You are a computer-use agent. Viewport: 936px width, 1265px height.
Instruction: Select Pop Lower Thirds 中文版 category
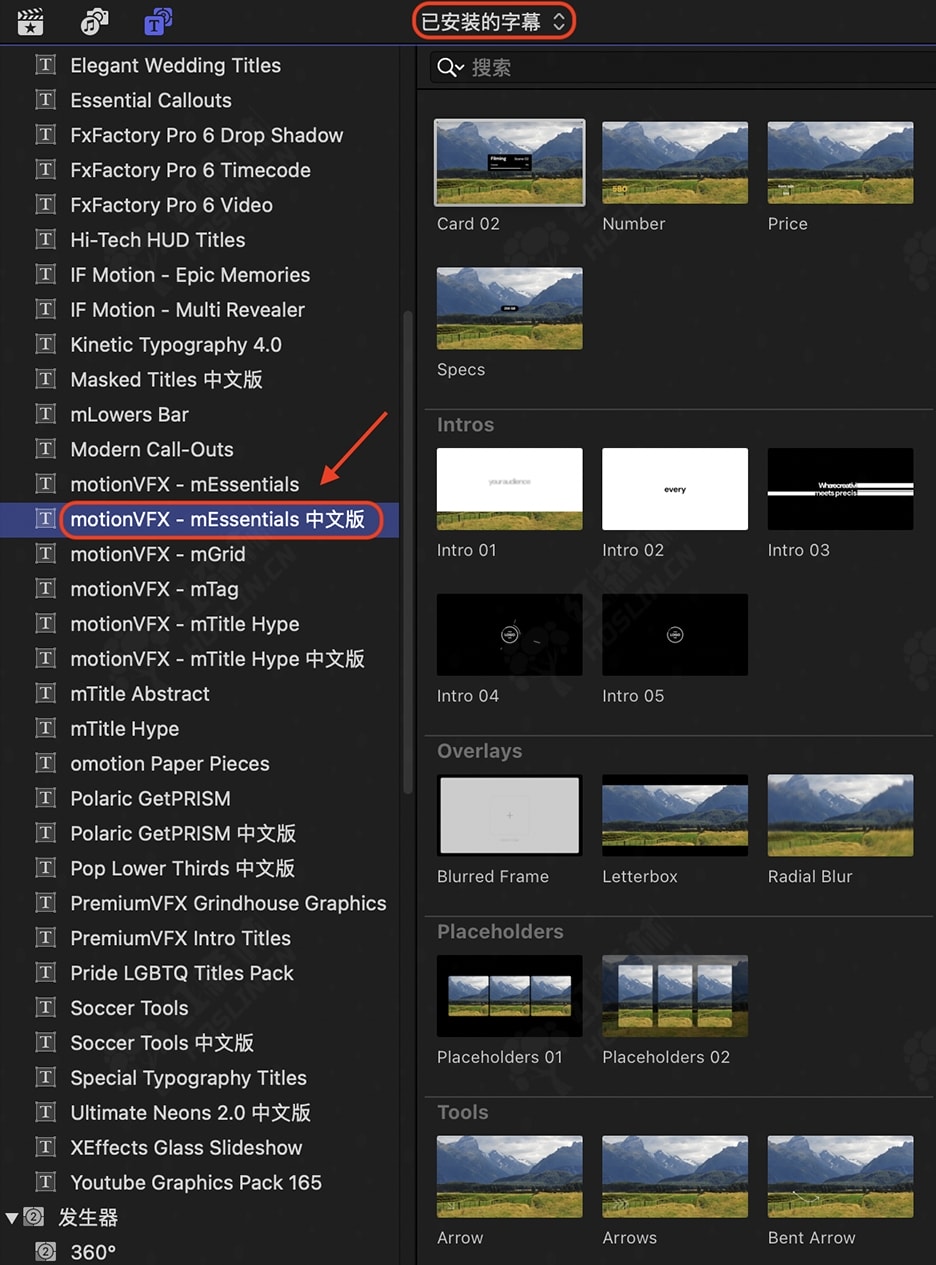point(183,868)
